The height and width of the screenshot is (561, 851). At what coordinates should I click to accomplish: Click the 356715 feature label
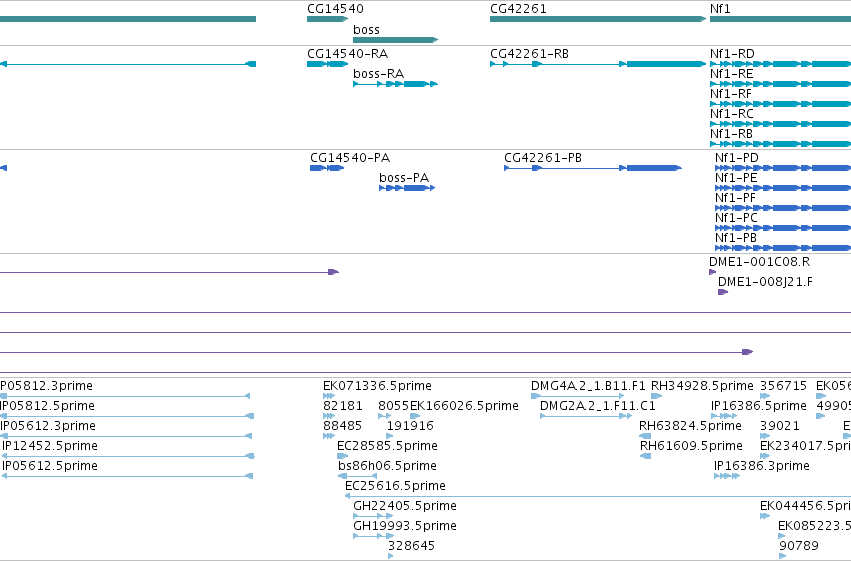783,386
